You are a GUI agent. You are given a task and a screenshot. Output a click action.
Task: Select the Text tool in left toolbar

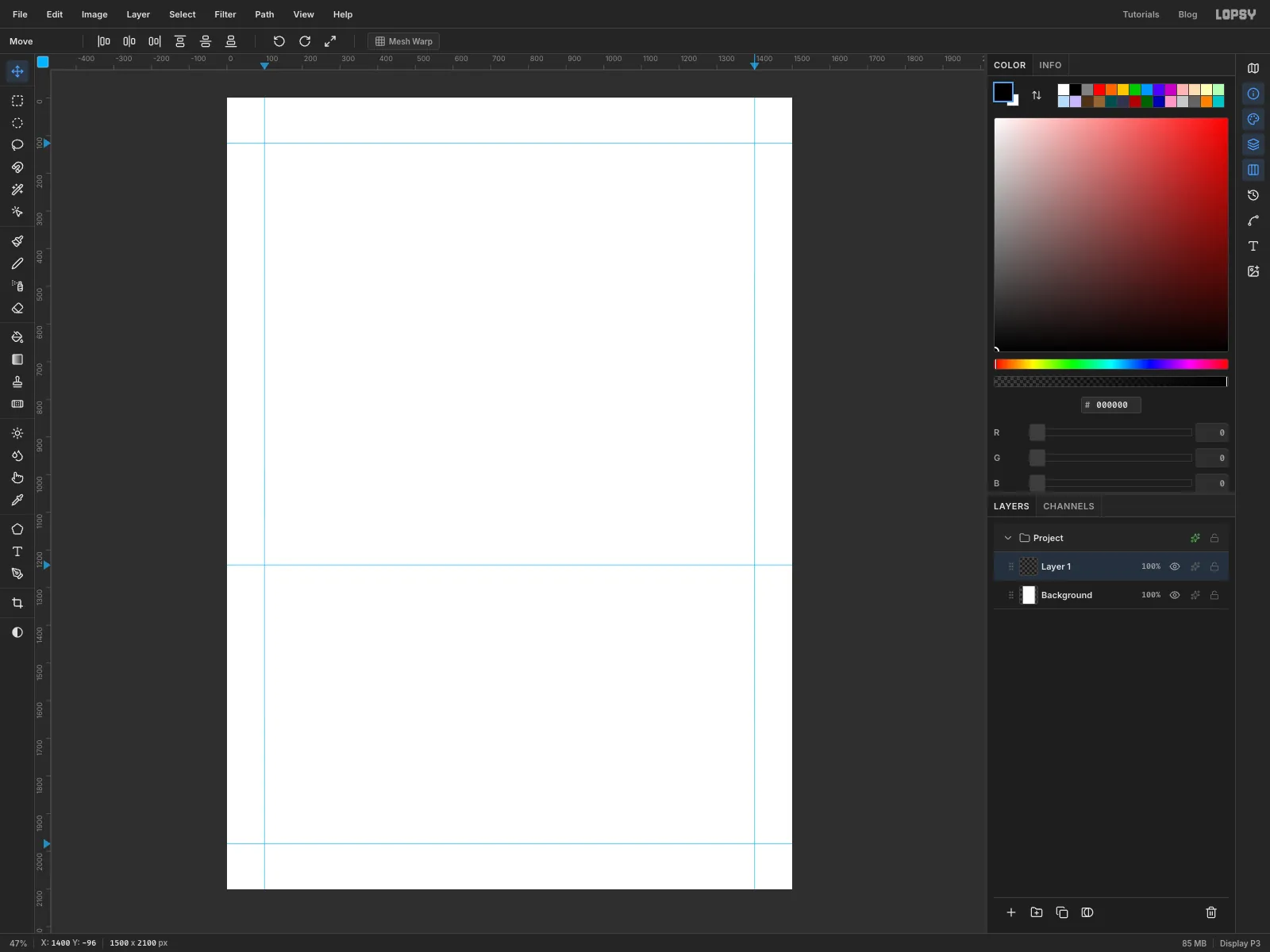pyautogui.click(x=17, y=551)
